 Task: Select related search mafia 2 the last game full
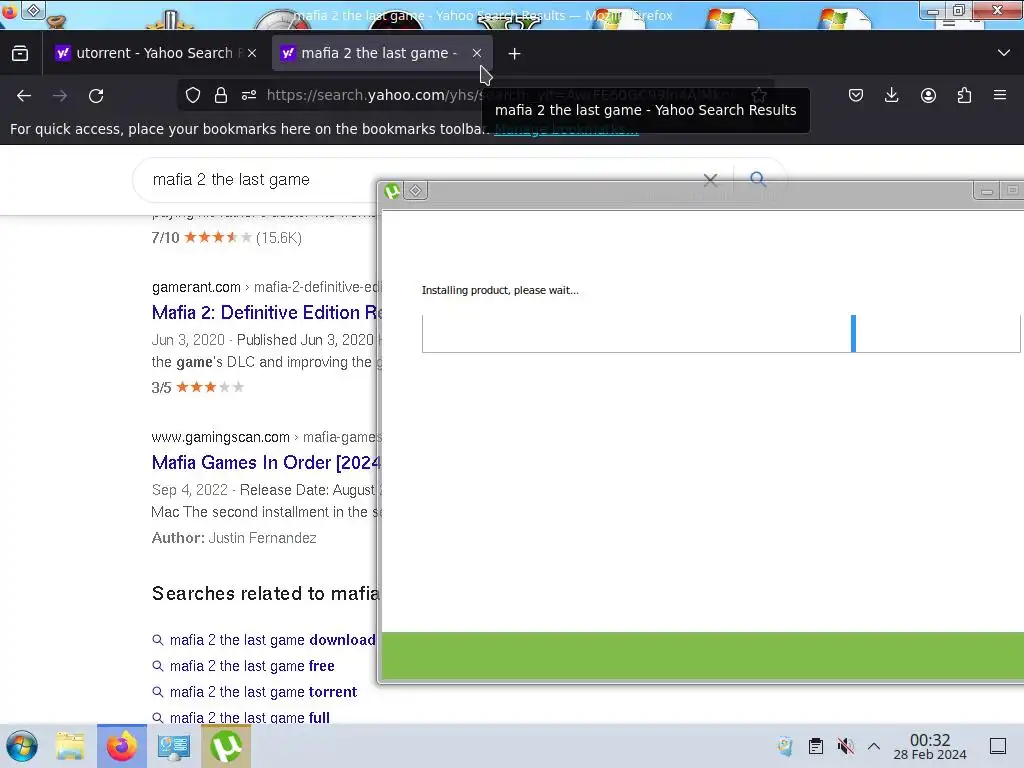pyautogui.click(x=249, y=718)
